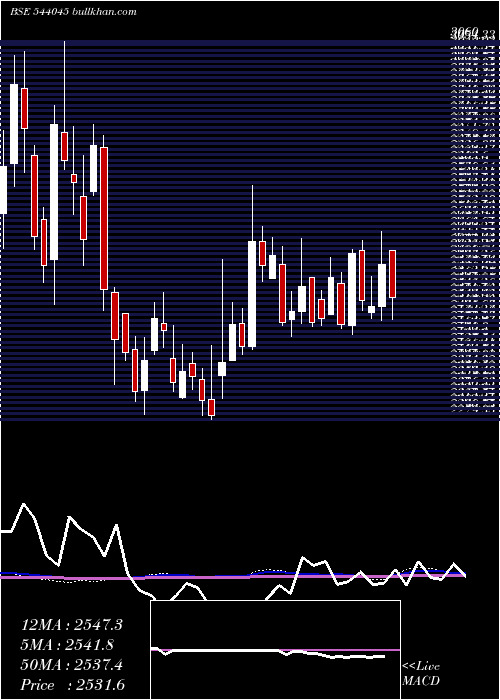Click the 'Price : 2531.6' value
Screen dimensions: 500x700
72,685
